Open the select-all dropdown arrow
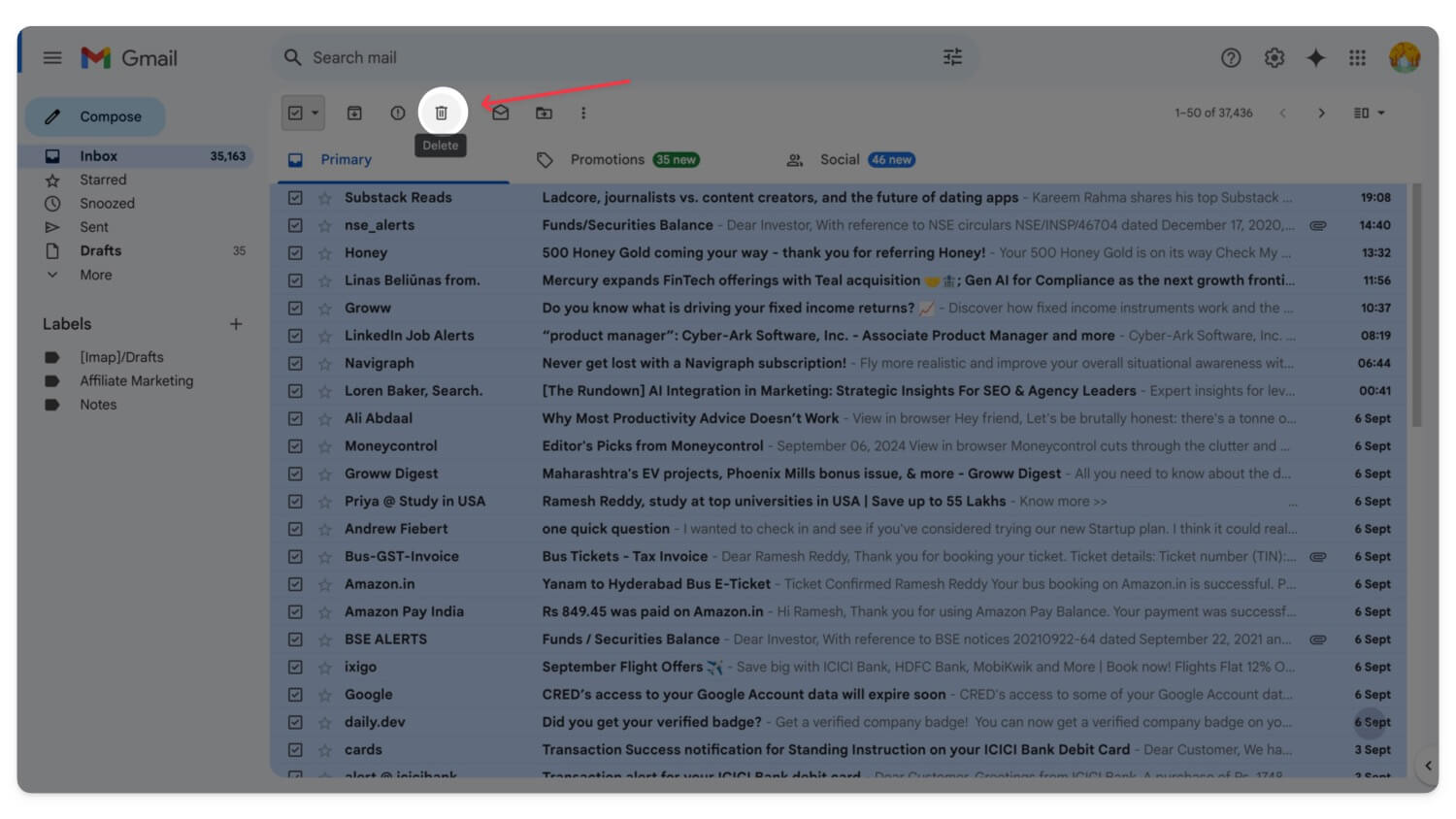The width and height of the screenshot is (1456, 819). tap(313, 113)
